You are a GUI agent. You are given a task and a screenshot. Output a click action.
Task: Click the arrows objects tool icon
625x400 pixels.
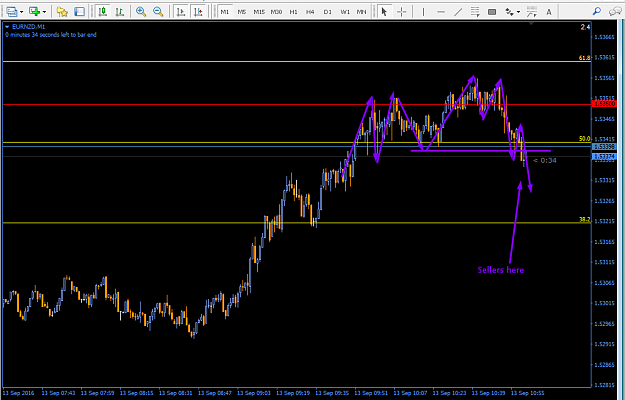(x=509, y=12)
